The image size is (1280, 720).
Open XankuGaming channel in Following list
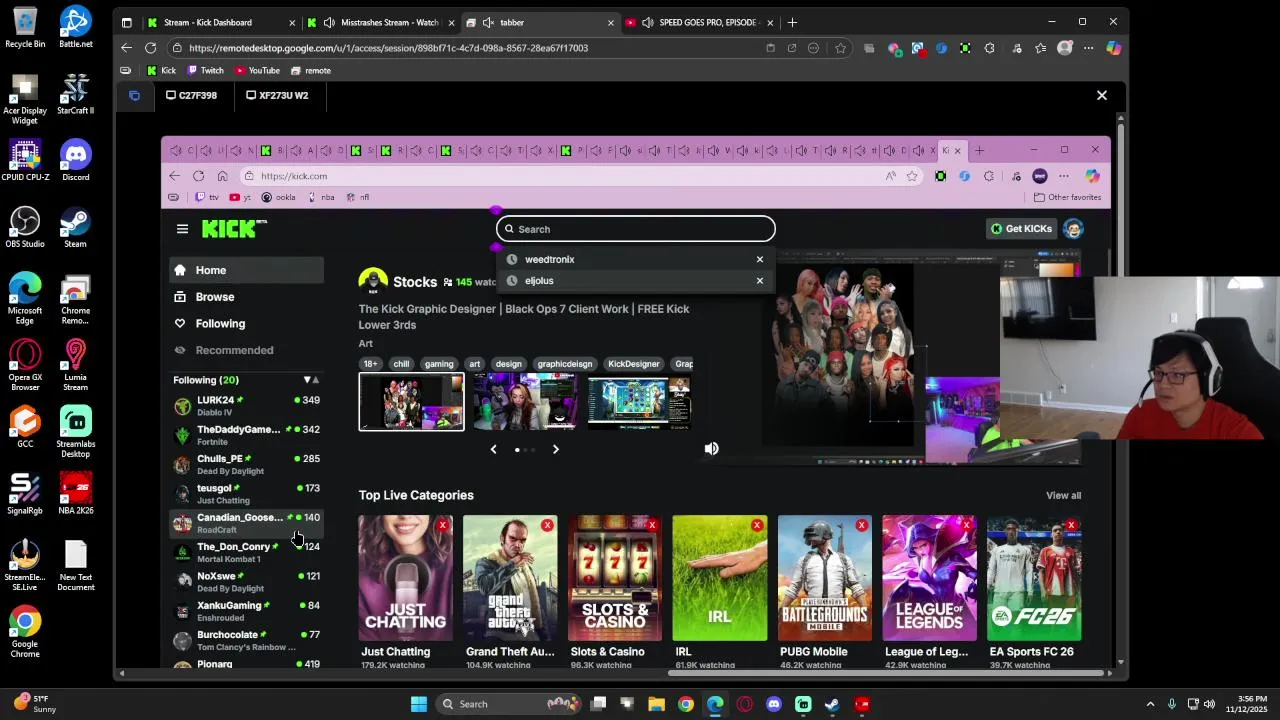tap(246, 611)
